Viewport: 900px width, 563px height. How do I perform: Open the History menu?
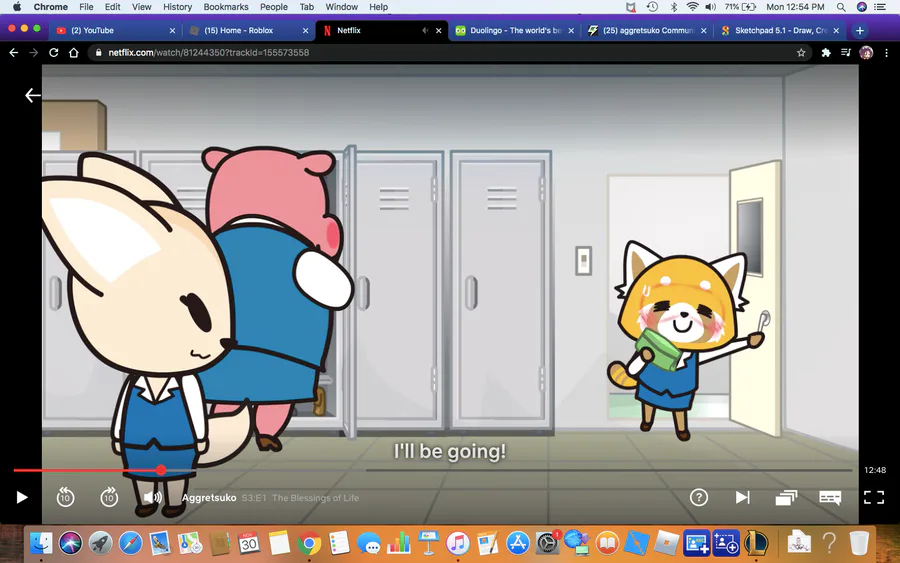click(x=177, y=7)
